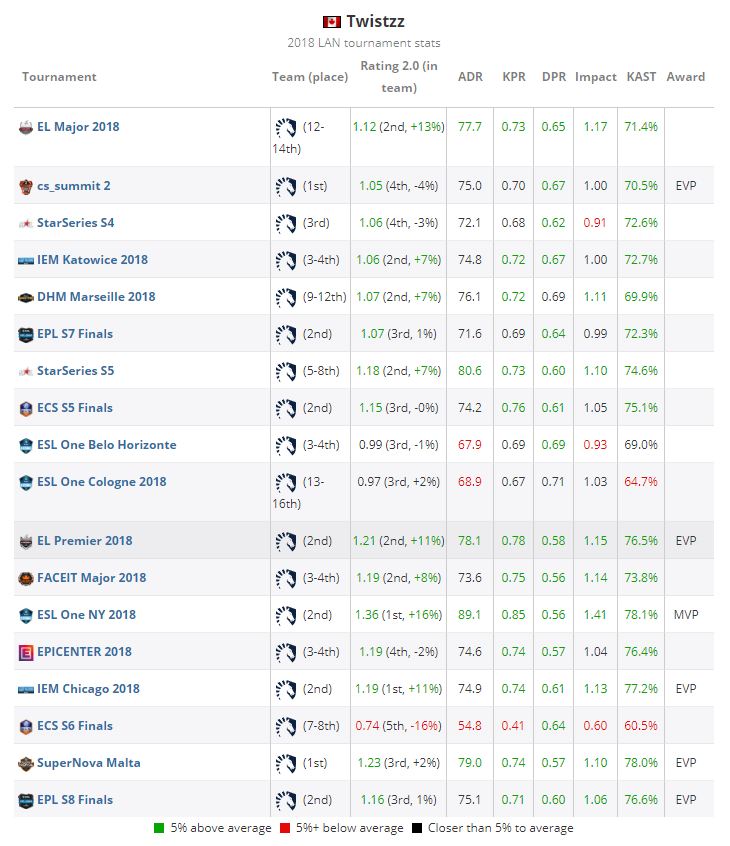The image size is (730, 846).
Task: Open the FACEIT Major 2018 link
Action: tap(92, 578)
